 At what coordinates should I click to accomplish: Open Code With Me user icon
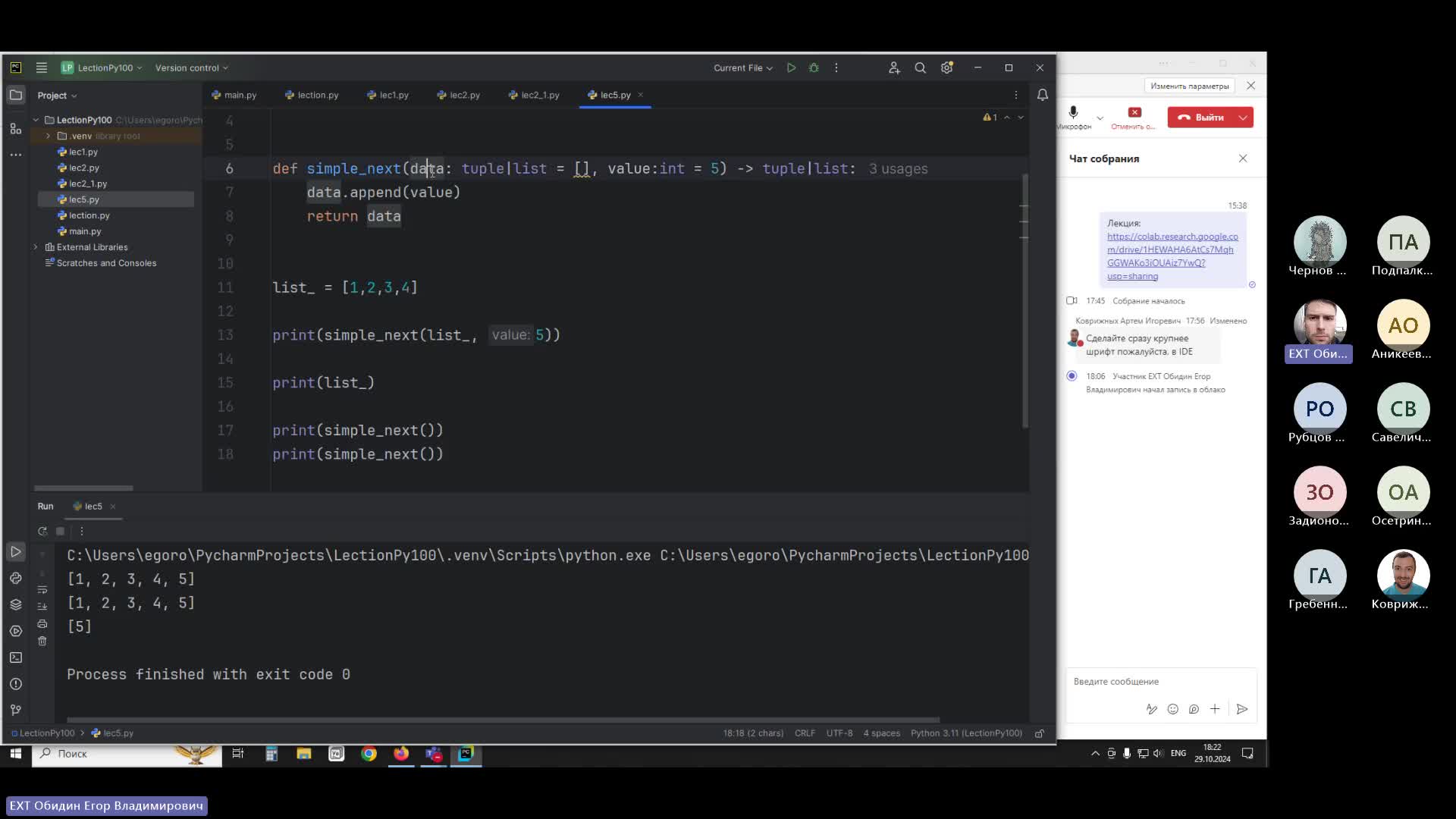[894, 67]
